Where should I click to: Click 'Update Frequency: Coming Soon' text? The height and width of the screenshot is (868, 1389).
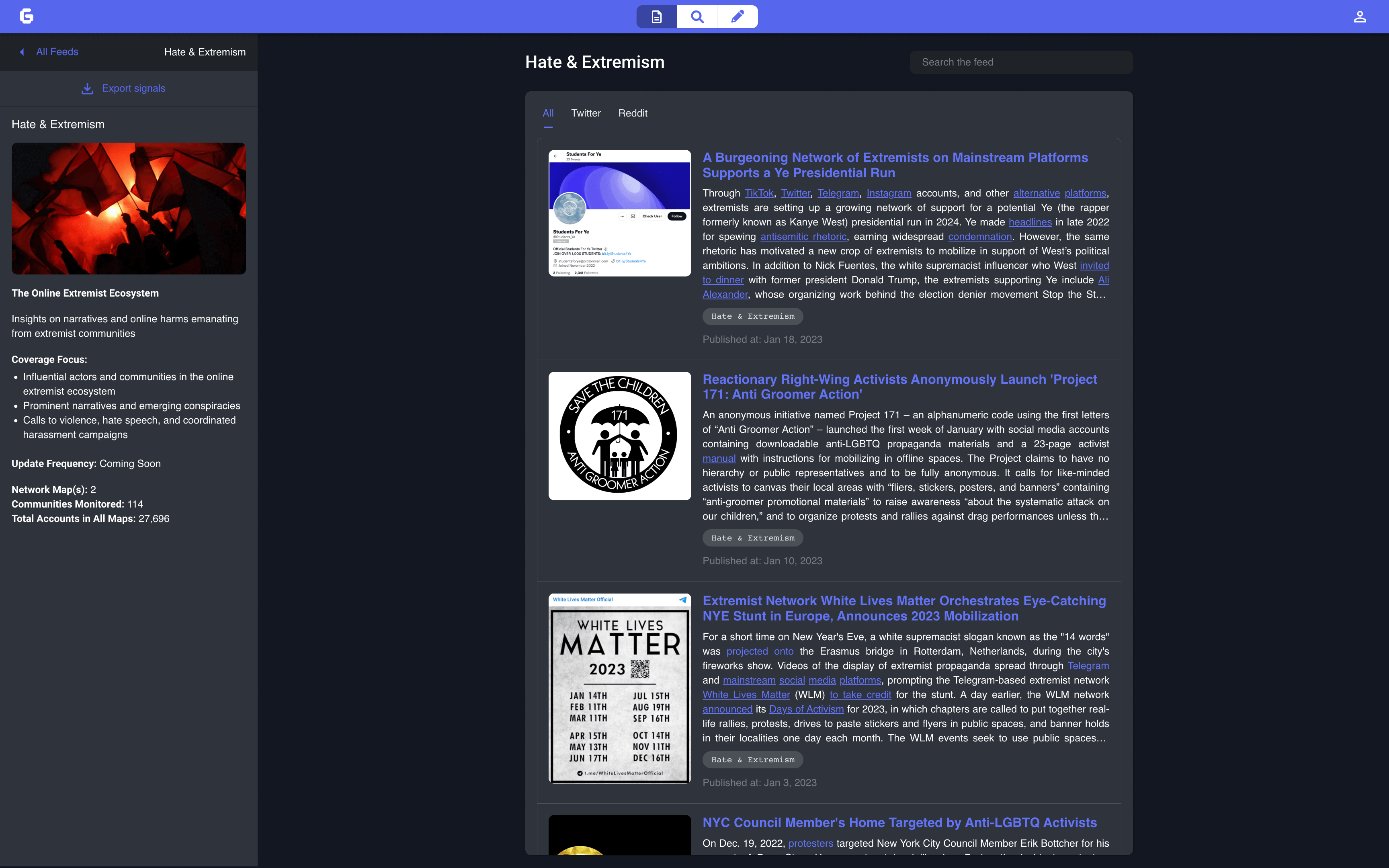point(86,464)
